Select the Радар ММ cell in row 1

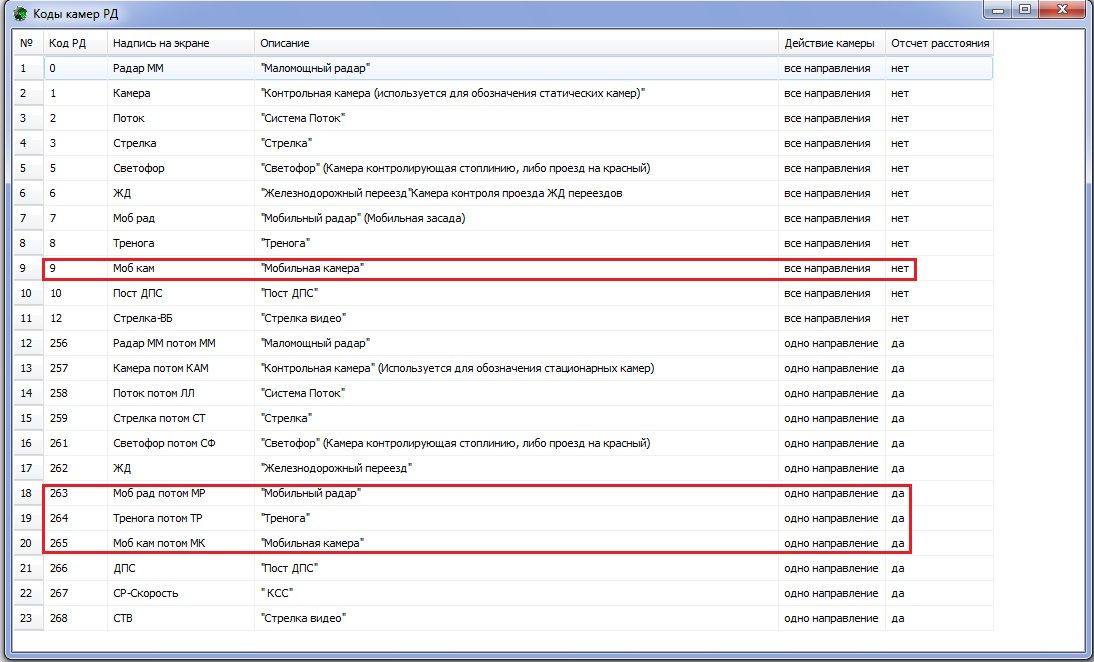click(181, 68)
